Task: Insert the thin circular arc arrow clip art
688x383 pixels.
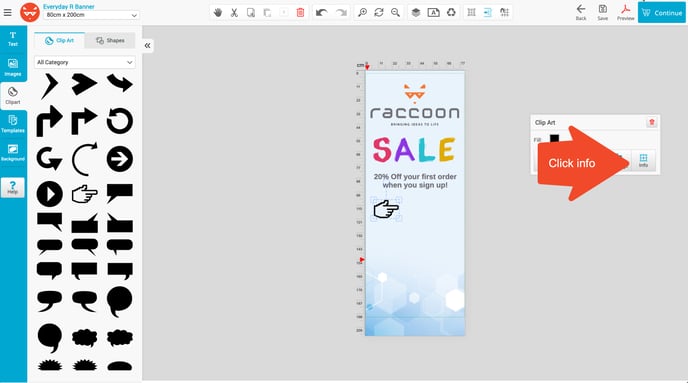Action: [x=84, y=159]
